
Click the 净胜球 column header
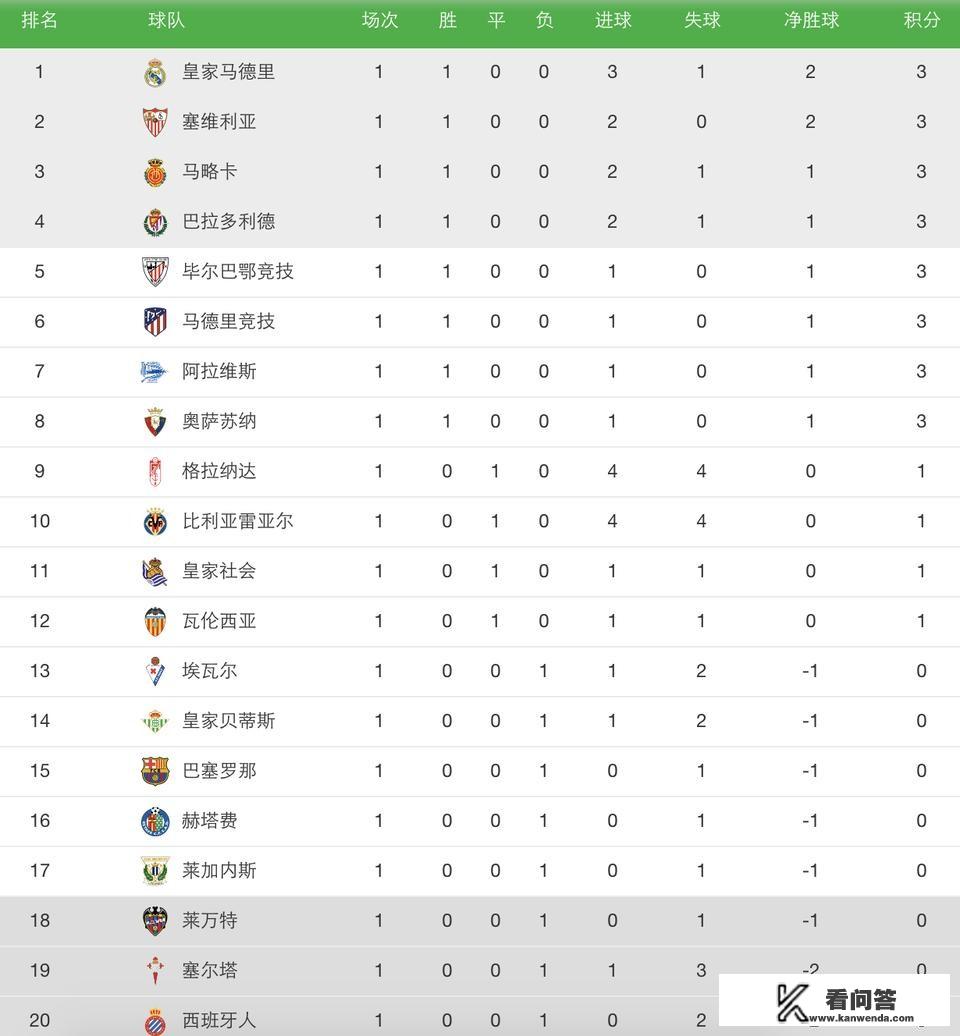click(810, 20)
